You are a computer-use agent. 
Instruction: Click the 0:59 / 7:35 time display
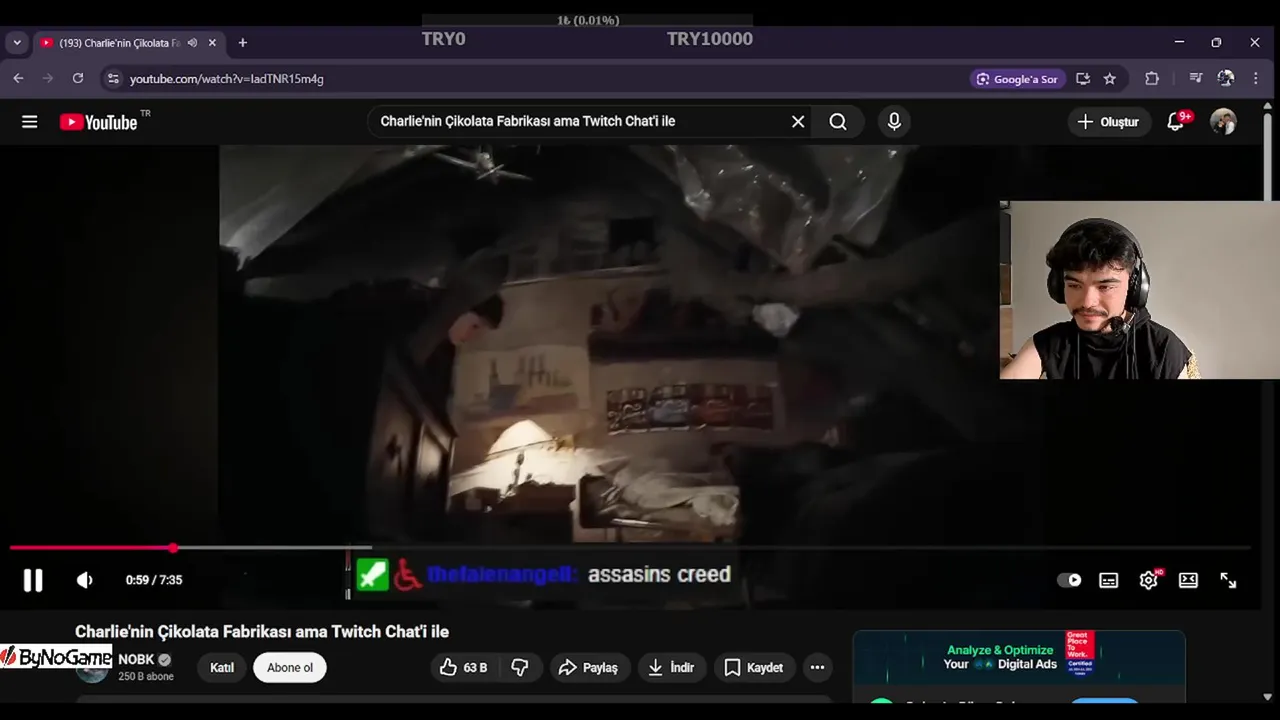pos(154,580)
